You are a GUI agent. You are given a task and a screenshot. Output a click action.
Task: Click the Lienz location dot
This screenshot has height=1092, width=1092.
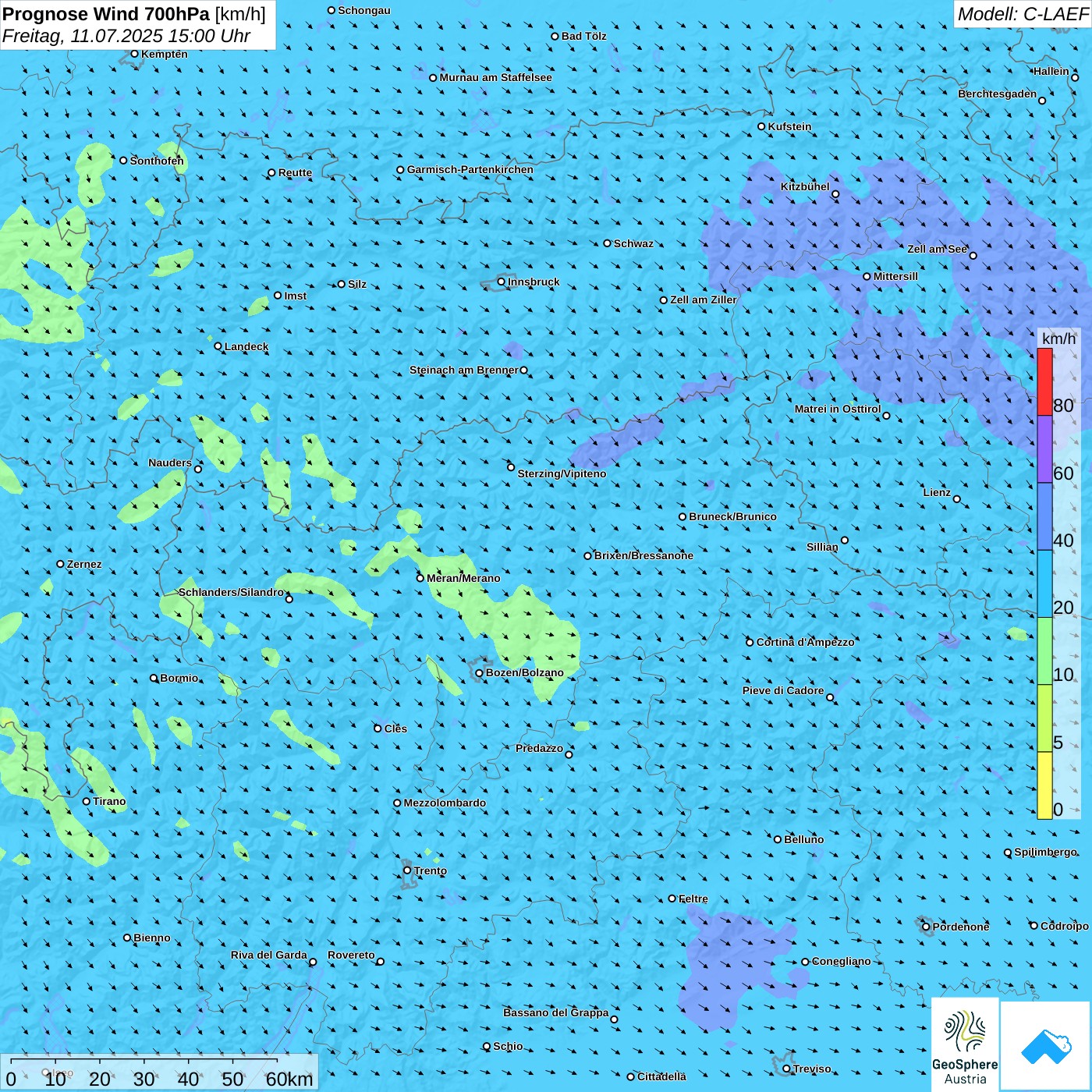pyautogui.click(x=957, y=498)
